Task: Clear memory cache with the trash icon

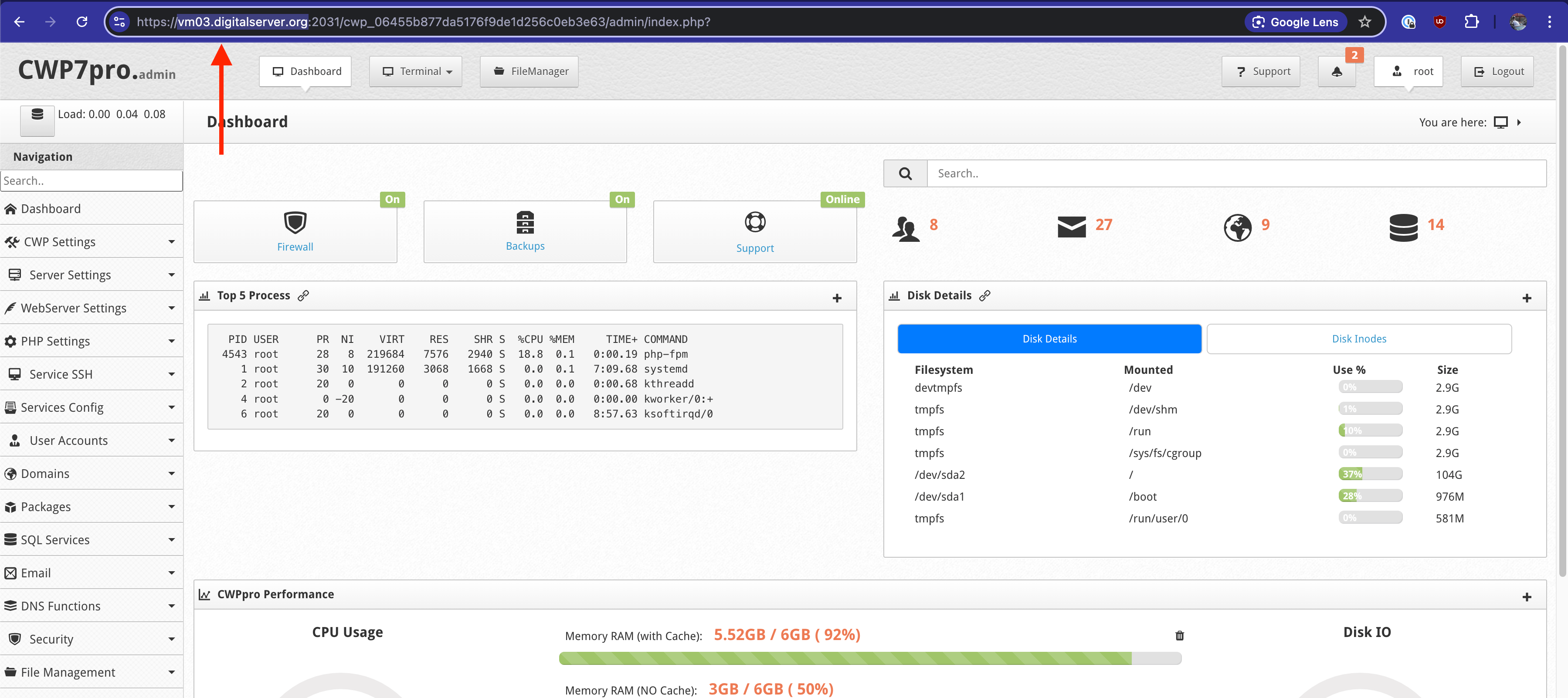Action: pos(1180,635)
